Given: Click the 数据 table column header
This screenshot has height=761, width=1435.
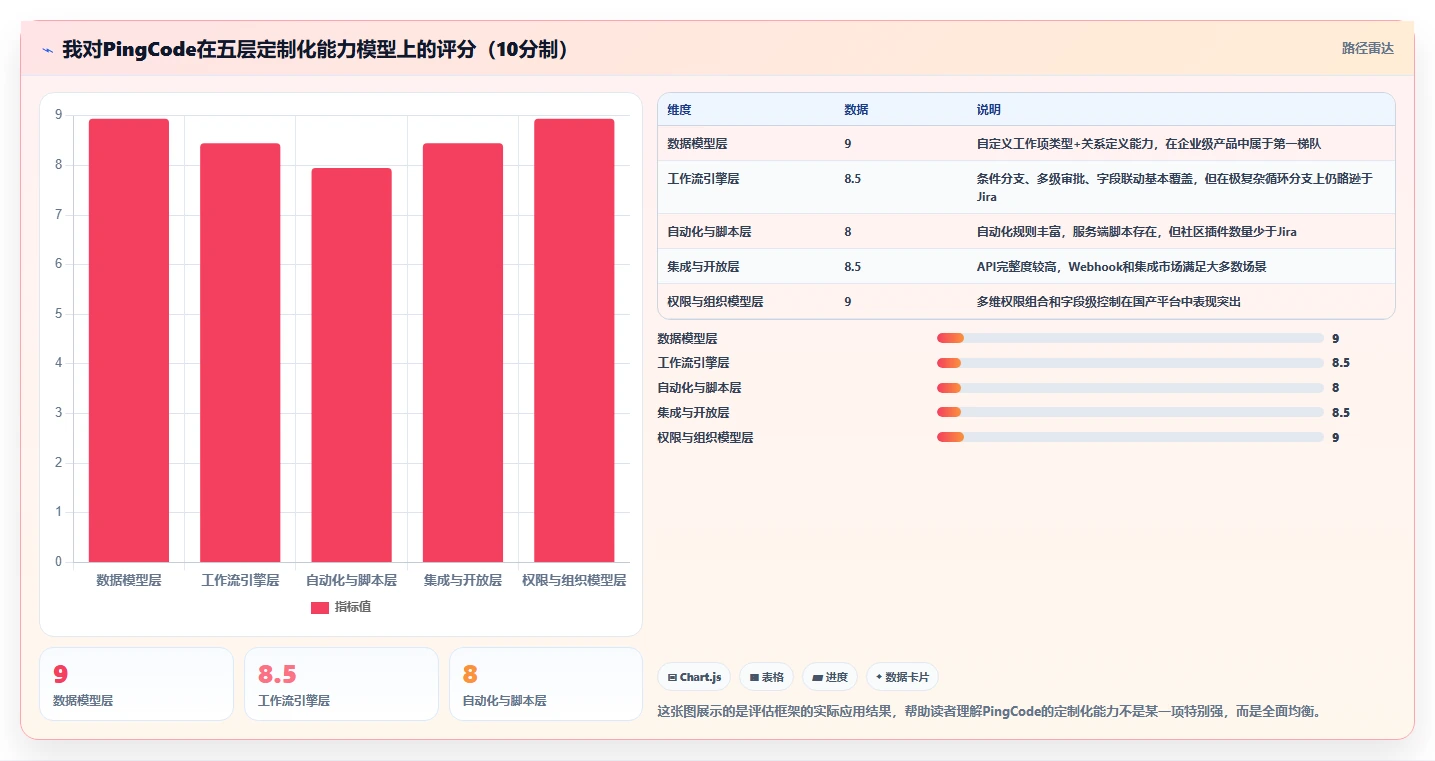Looking at the screenshot, I should [856, 110].
